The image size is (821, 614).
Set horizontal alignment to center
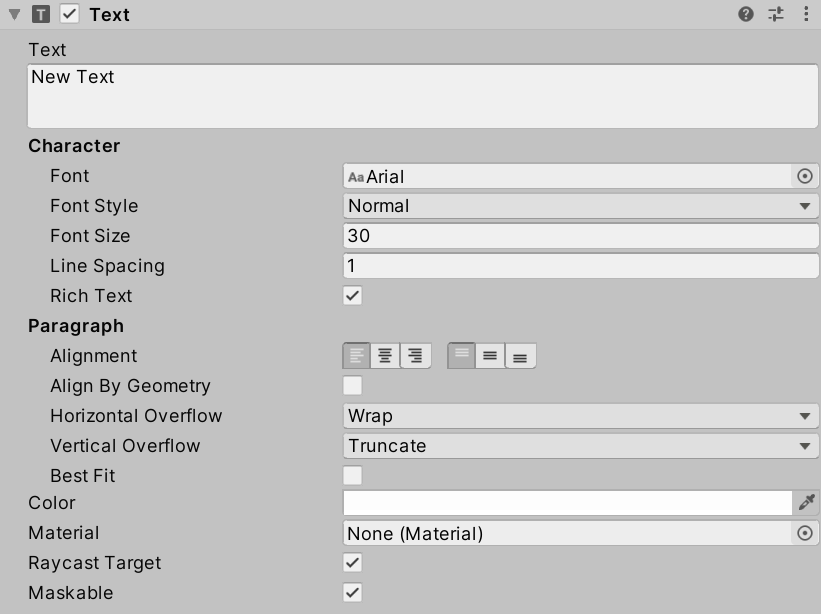tap(385, 356)
